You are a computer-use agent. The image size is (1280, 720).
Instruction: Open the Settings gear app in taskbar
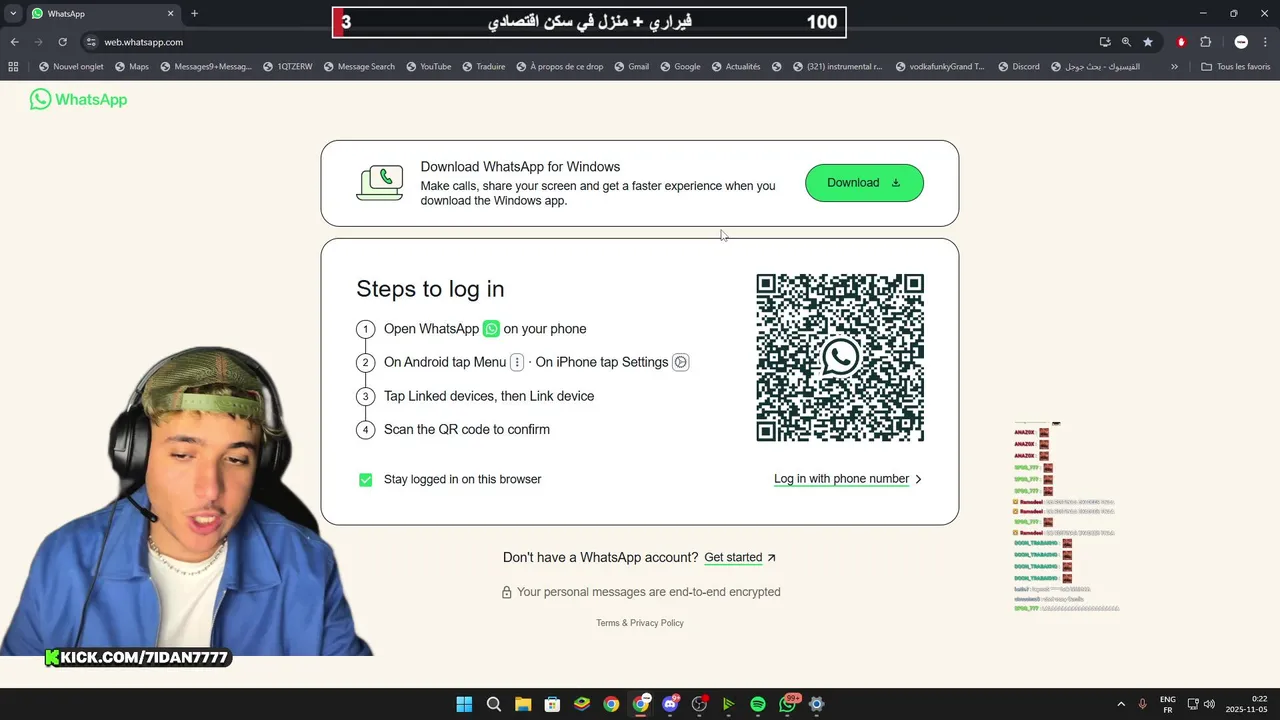pos(817,704)
